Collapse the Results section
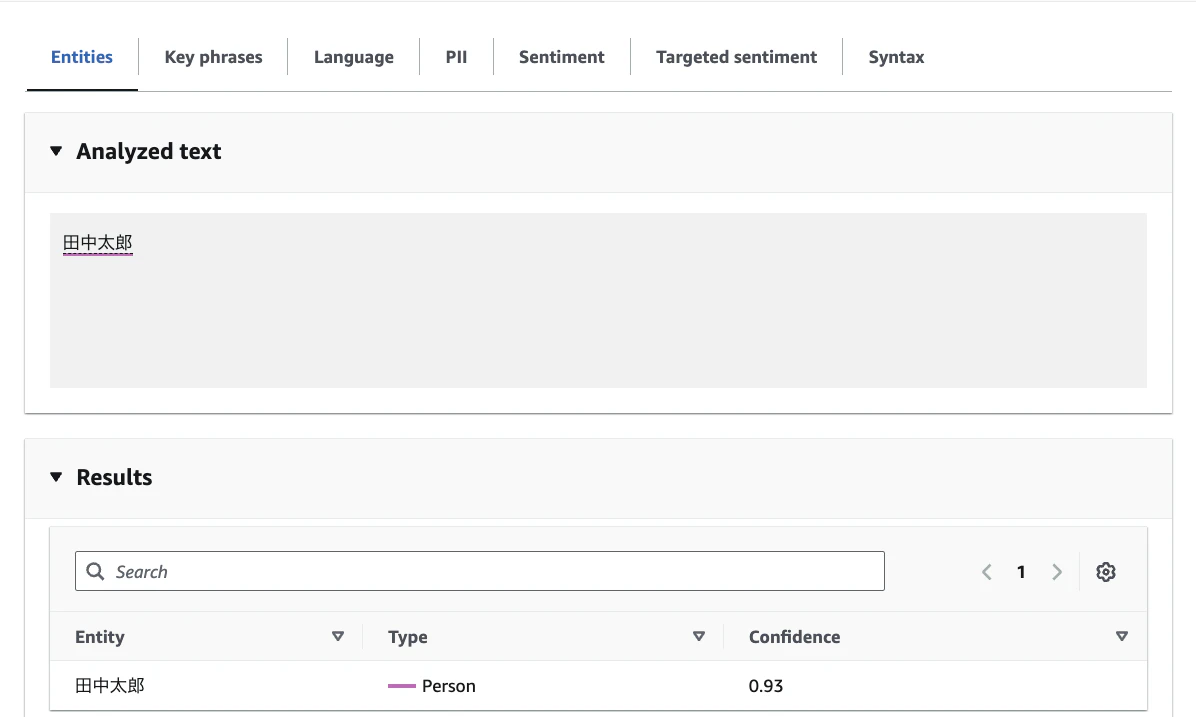This screenshot has width=1196, height=717. coord(56,477)
